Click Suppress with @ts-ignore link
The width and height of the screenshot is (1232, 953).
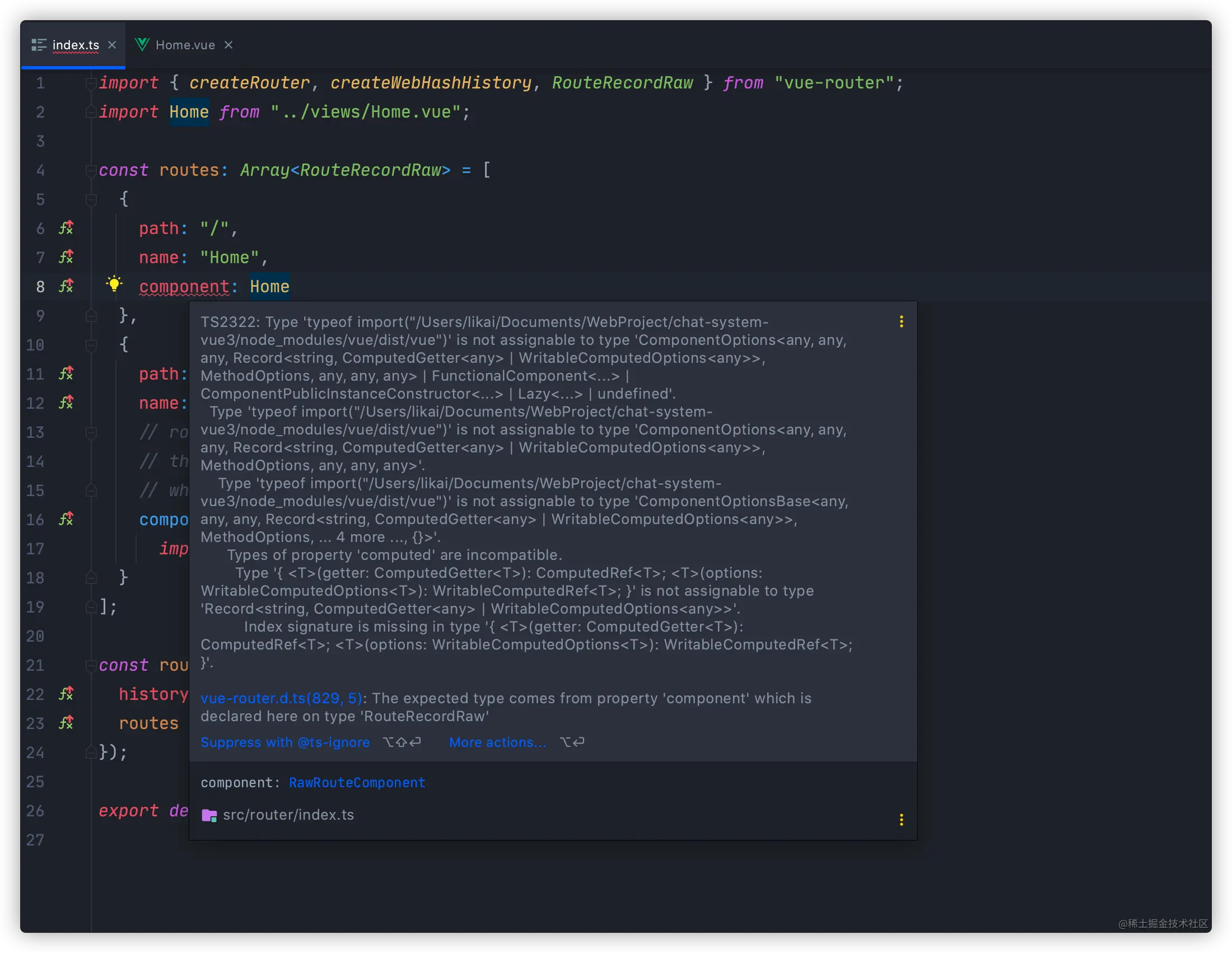285,742
